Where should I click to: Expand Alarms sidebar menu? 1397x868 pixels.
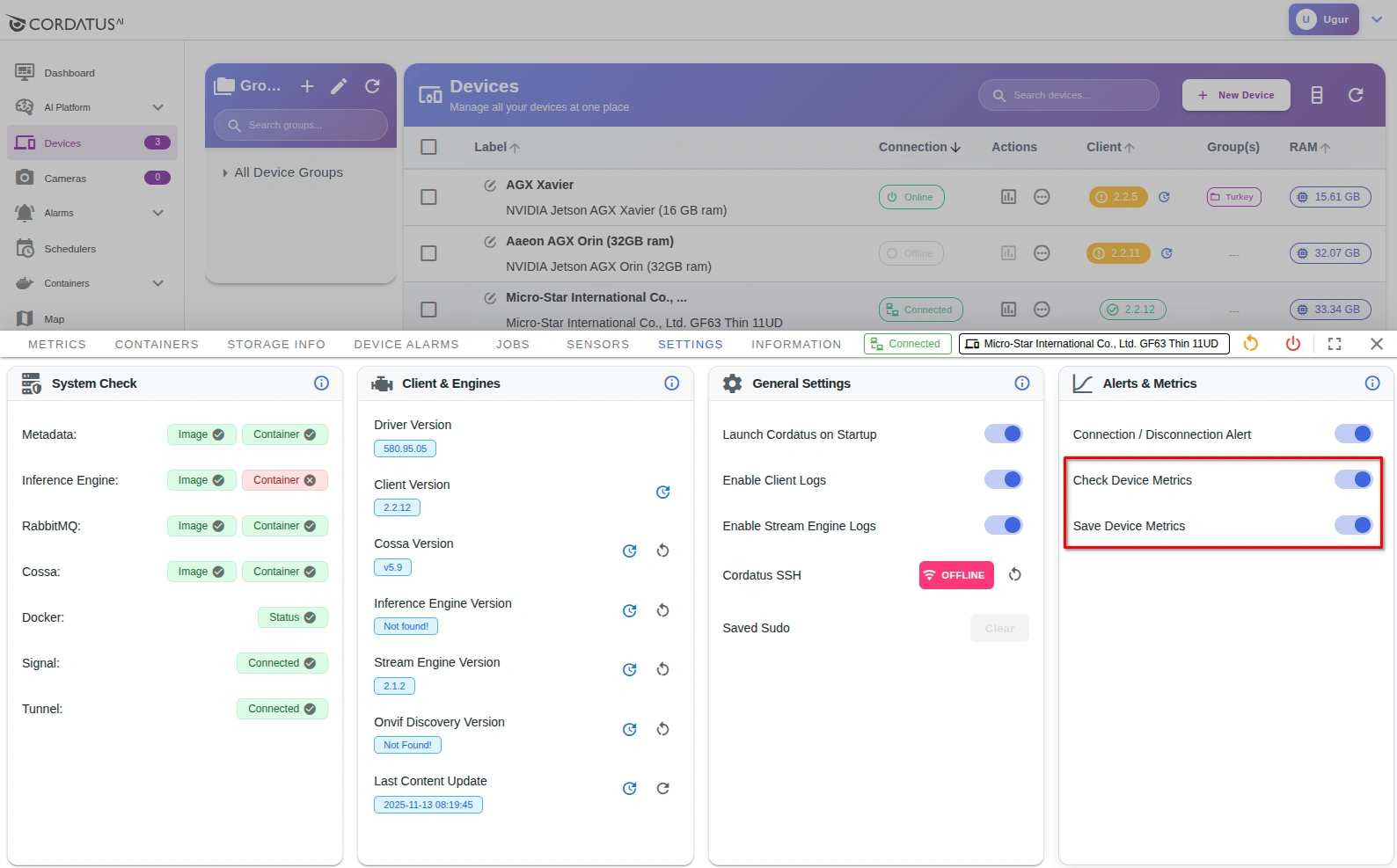tap(157, 213)
